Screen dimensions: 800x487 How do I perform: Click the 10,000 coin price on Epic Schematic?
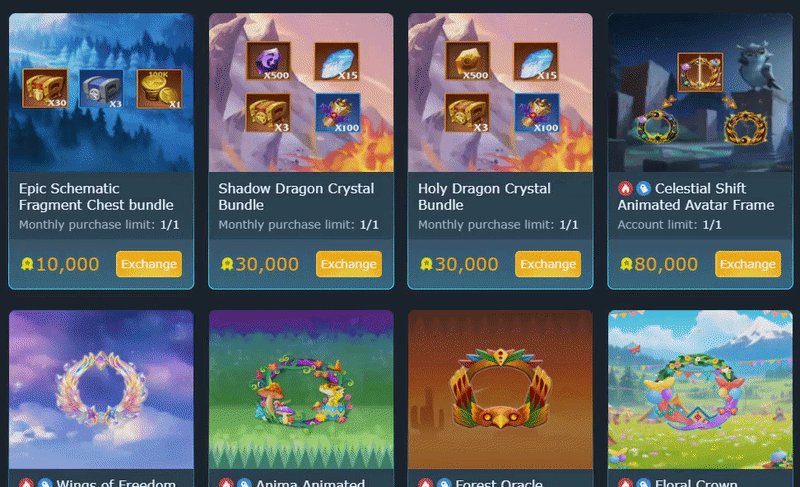(x=60, y=264)
